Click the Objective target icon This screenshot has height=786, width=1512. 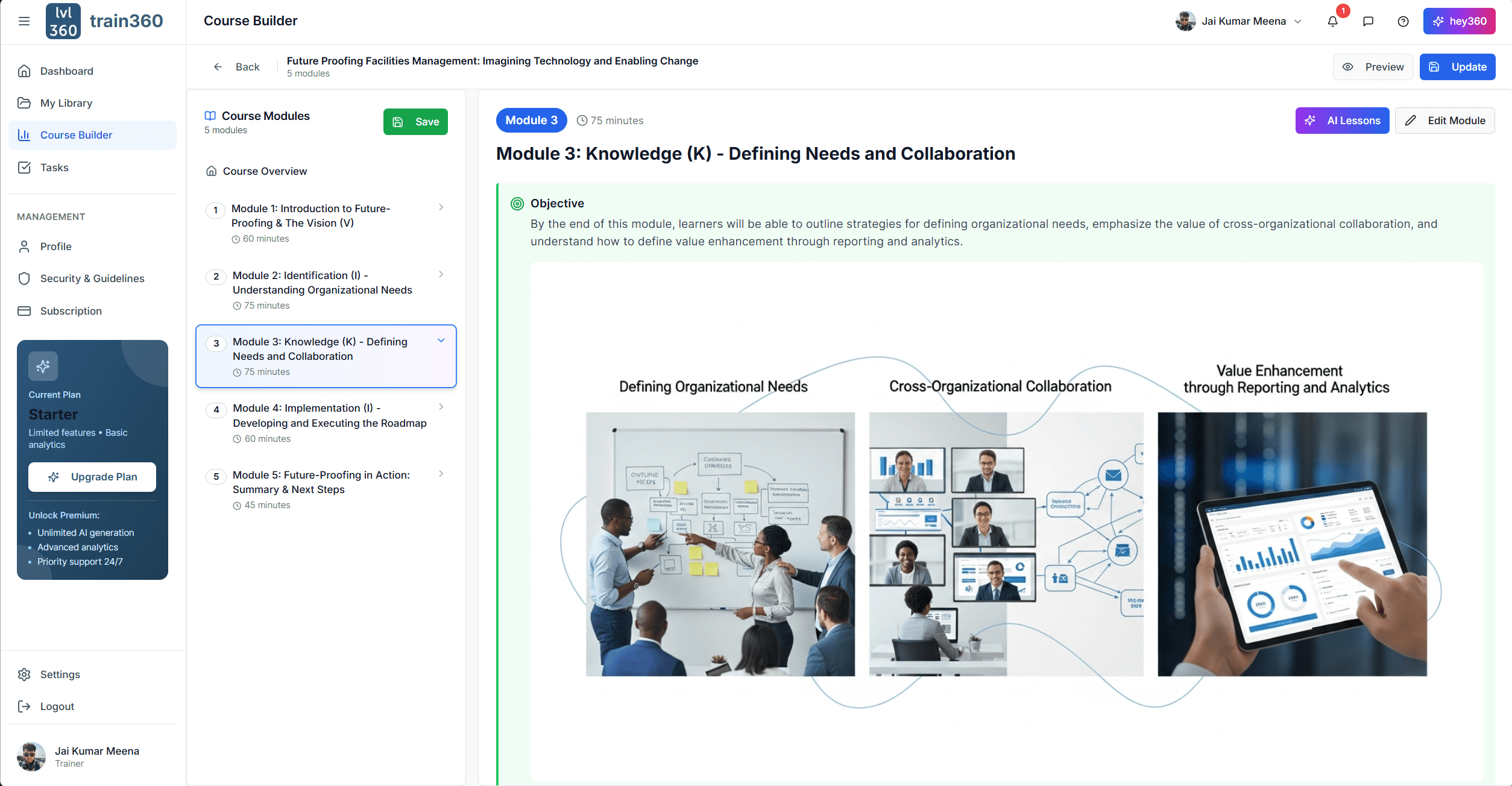click(x=517, y=204)
